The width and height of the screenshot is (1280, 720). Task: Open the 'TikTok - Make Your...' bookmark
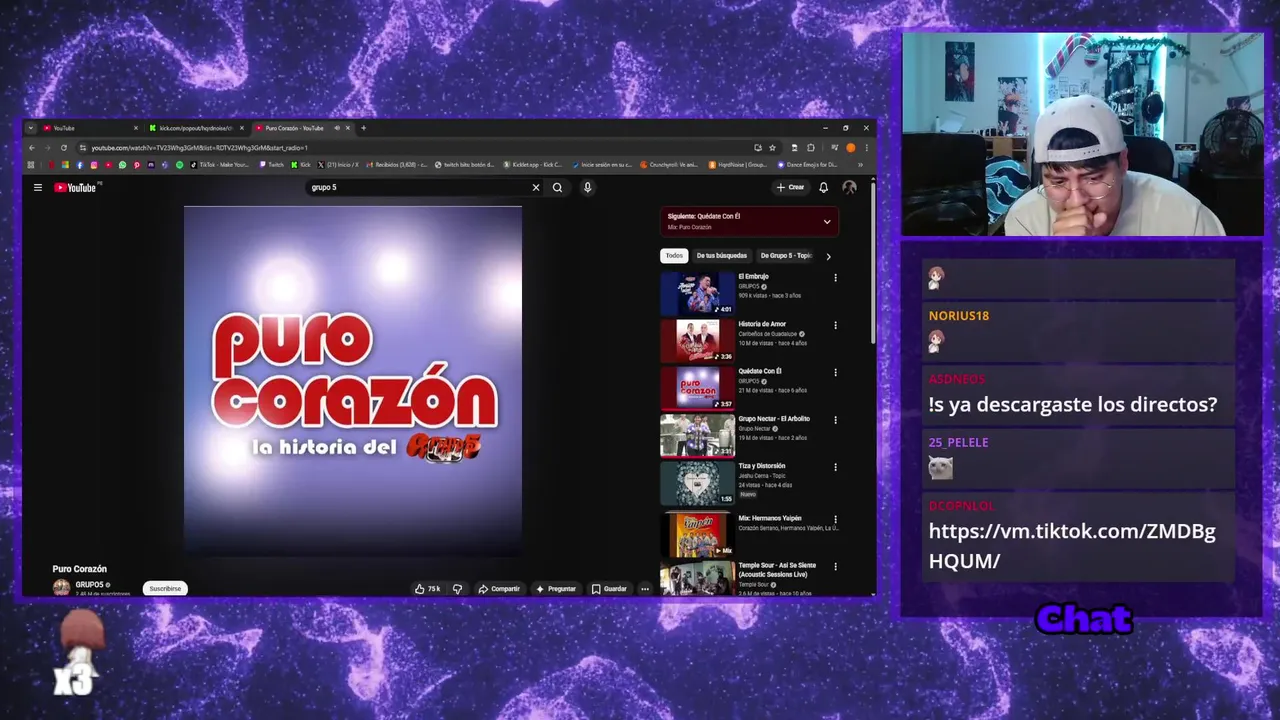coord(219,165)
